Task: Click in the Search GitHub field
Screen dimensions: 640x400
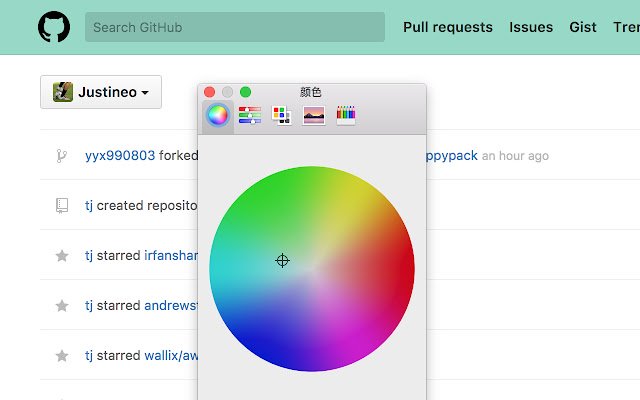Action: point(235,27)
